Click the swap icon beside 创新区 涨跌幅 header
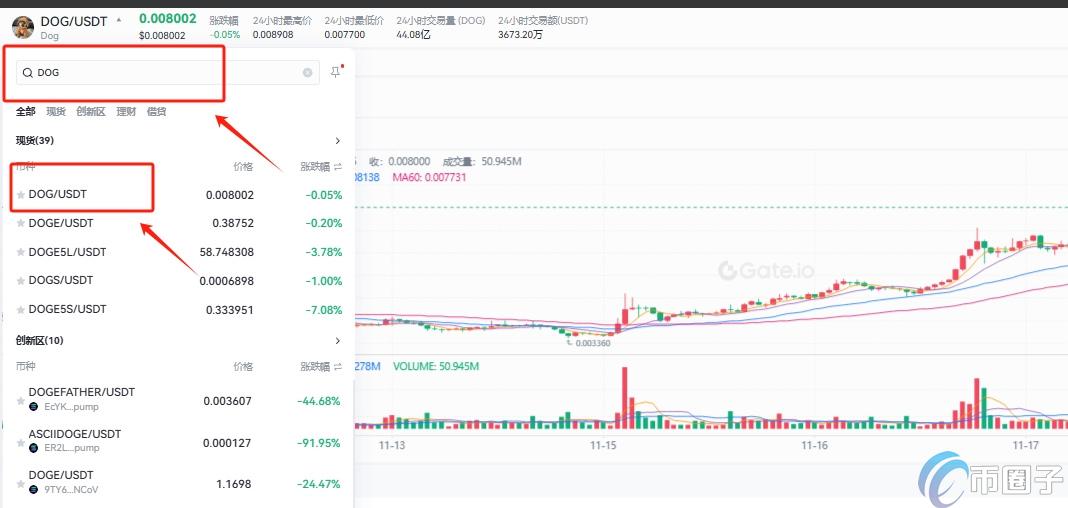The image size is (1068, 508). (338, 367)
